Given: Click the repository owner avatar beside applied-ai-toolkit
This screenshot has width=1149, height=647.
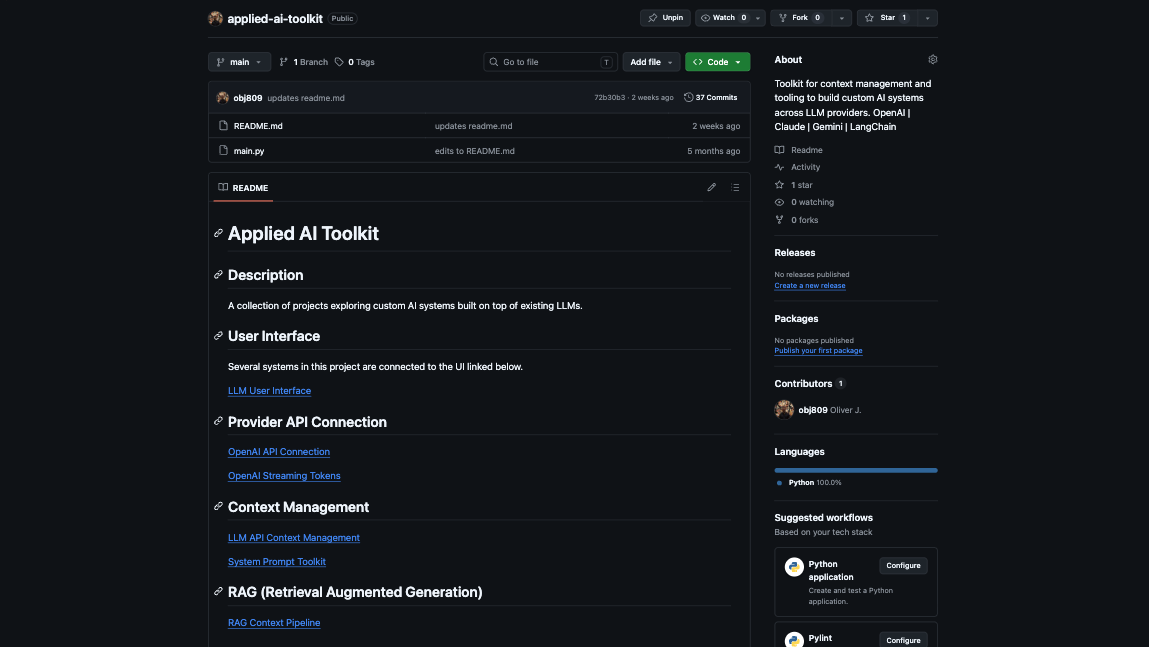Looking at the screenshot, I should 215,18.
